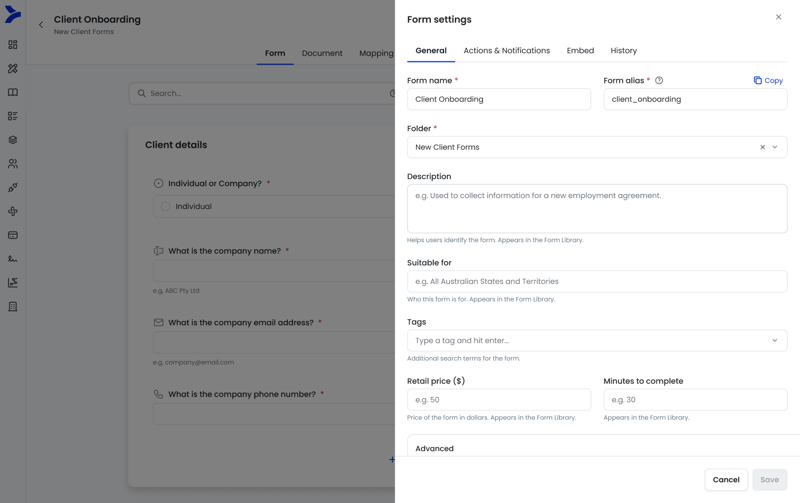Click the Cancel button
The width and height of the screenshot is (800, 503).
pos(726,480)
